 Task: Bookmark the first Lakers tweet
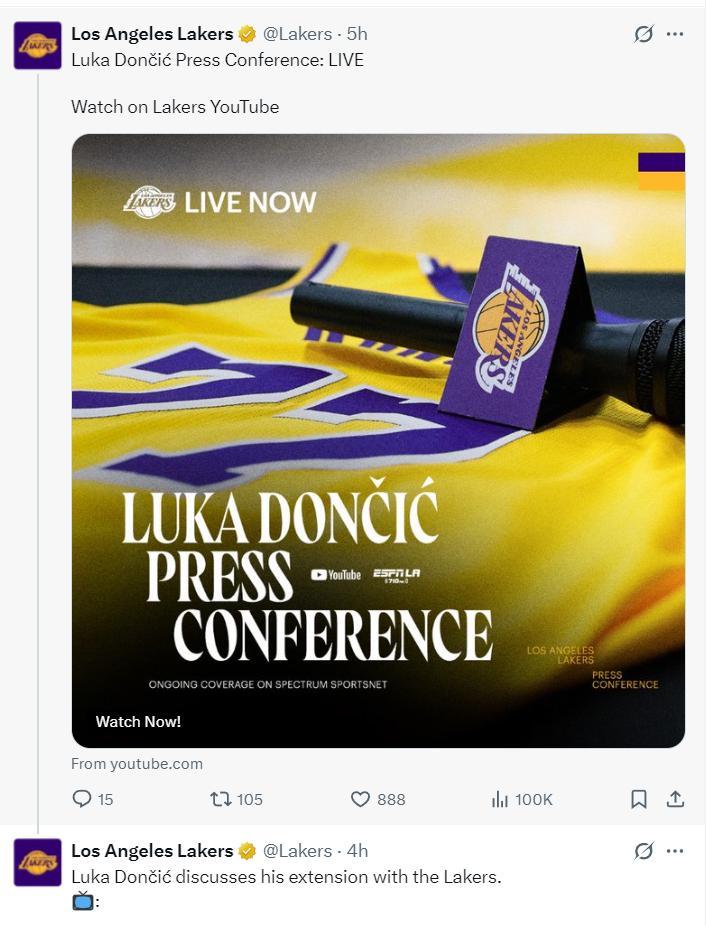point(639,799)
